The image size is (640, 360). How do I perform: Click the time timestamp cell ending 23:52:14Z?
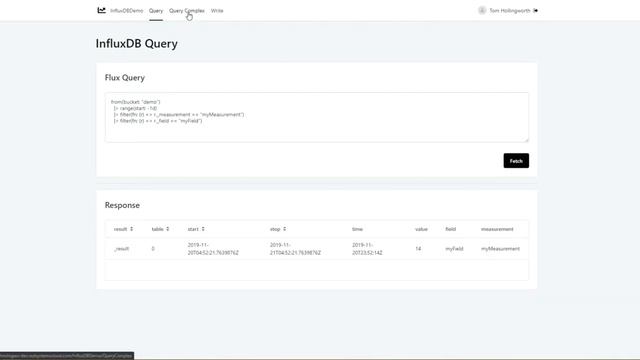(367, 249)
